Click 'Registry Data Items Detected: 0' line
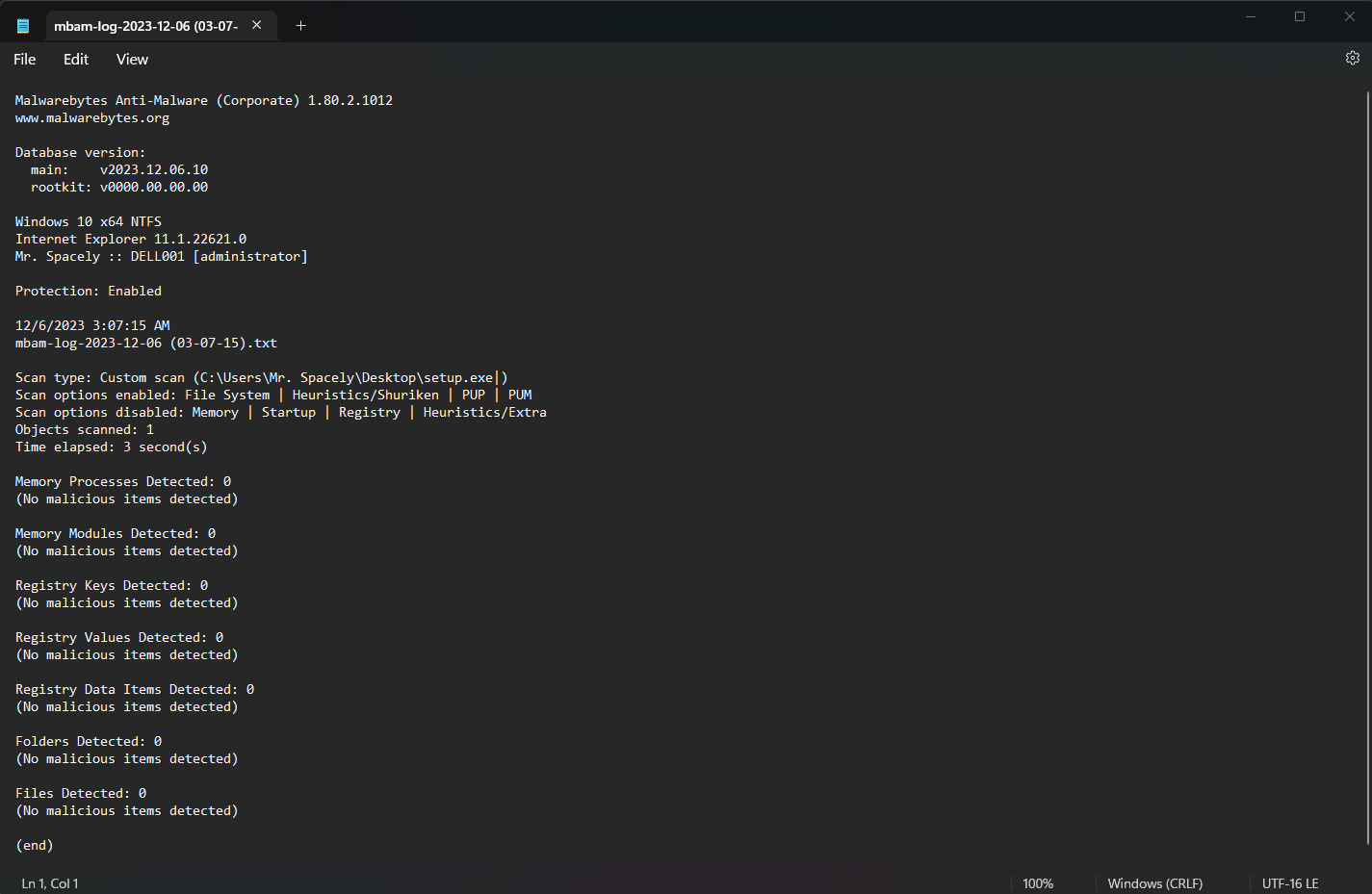 coord(135,690)
